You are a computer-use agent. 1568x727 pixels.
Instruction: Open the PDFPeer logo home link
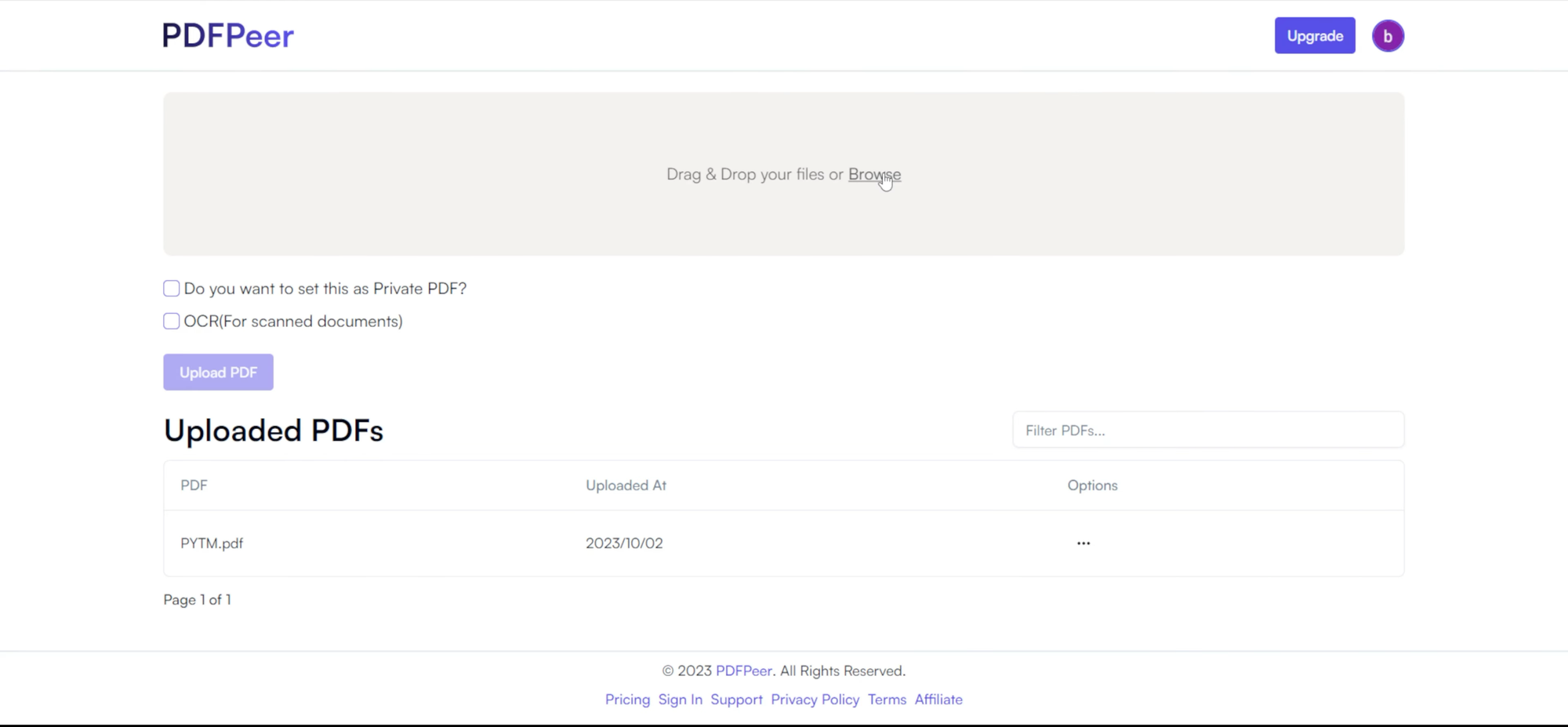(228, 36)
